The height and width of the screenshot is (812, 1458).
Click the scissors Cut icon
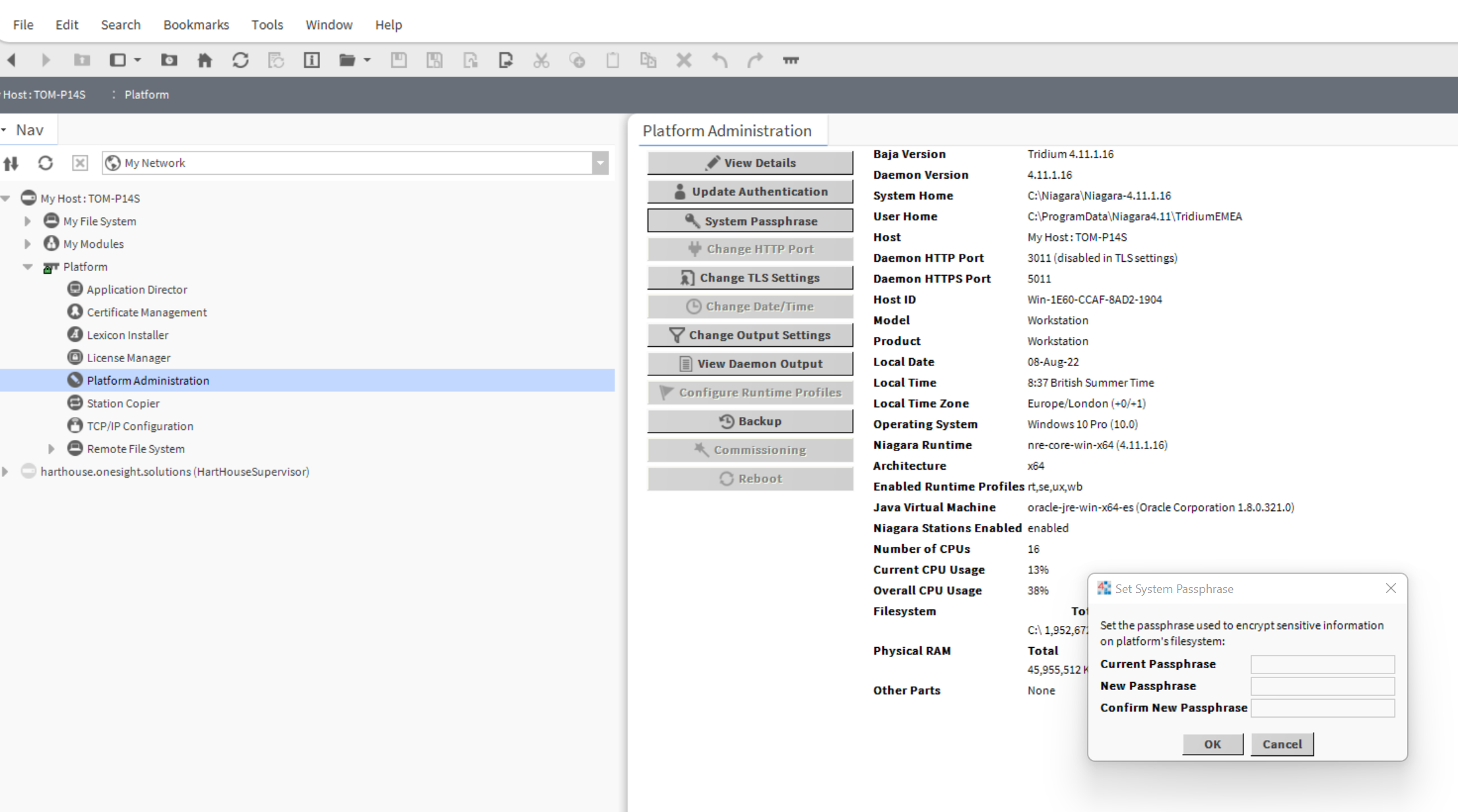tap(541, 60)
